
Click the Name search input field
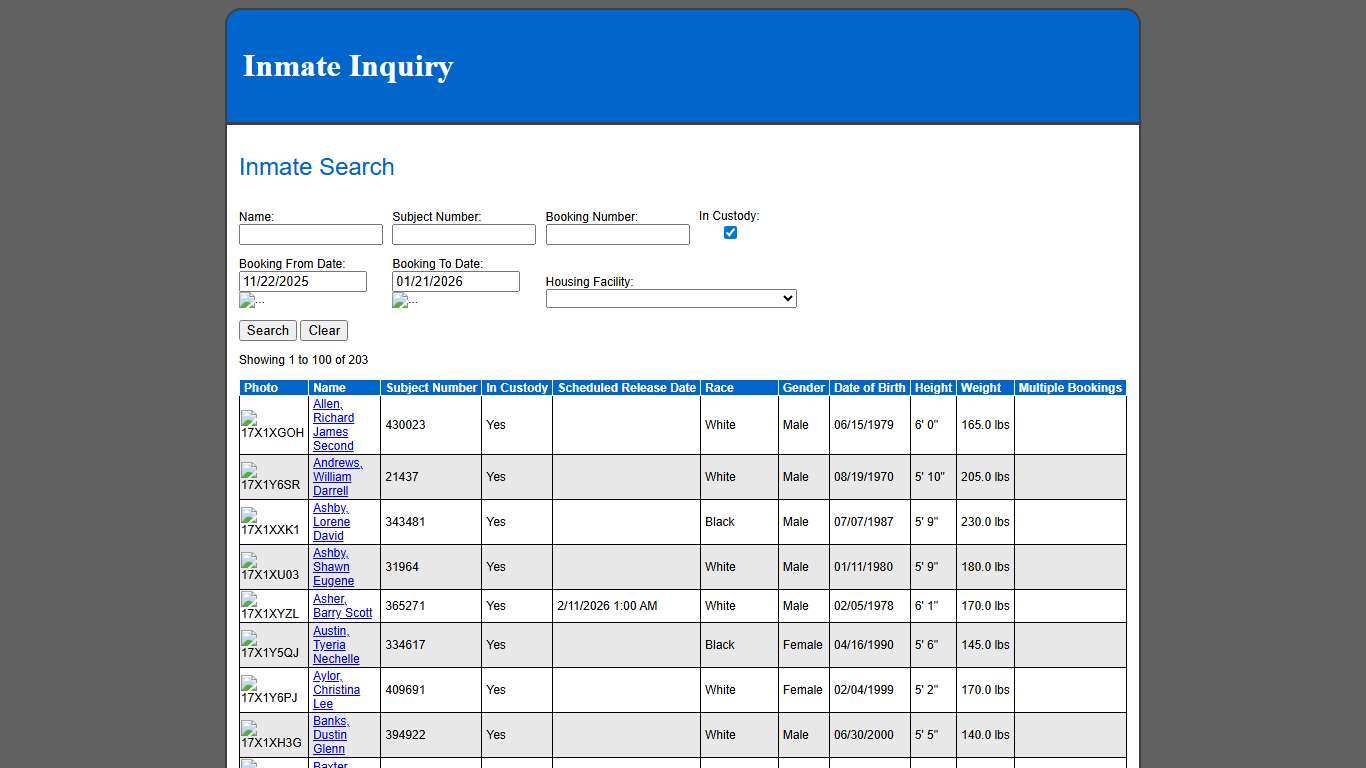pos(310,234)
